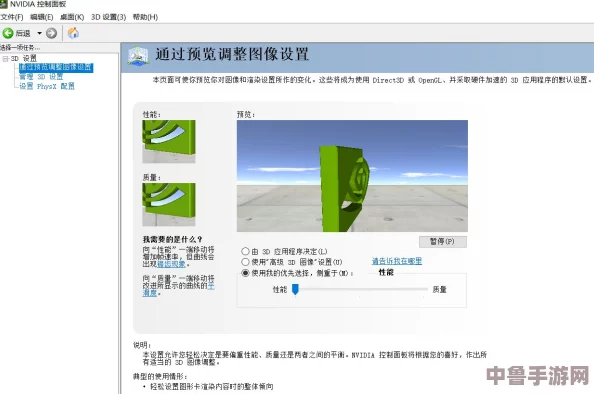Select 设置 PhysX 配置 in the tree
Viewport: 594px width, 394px height.
[x=47, y=86]
